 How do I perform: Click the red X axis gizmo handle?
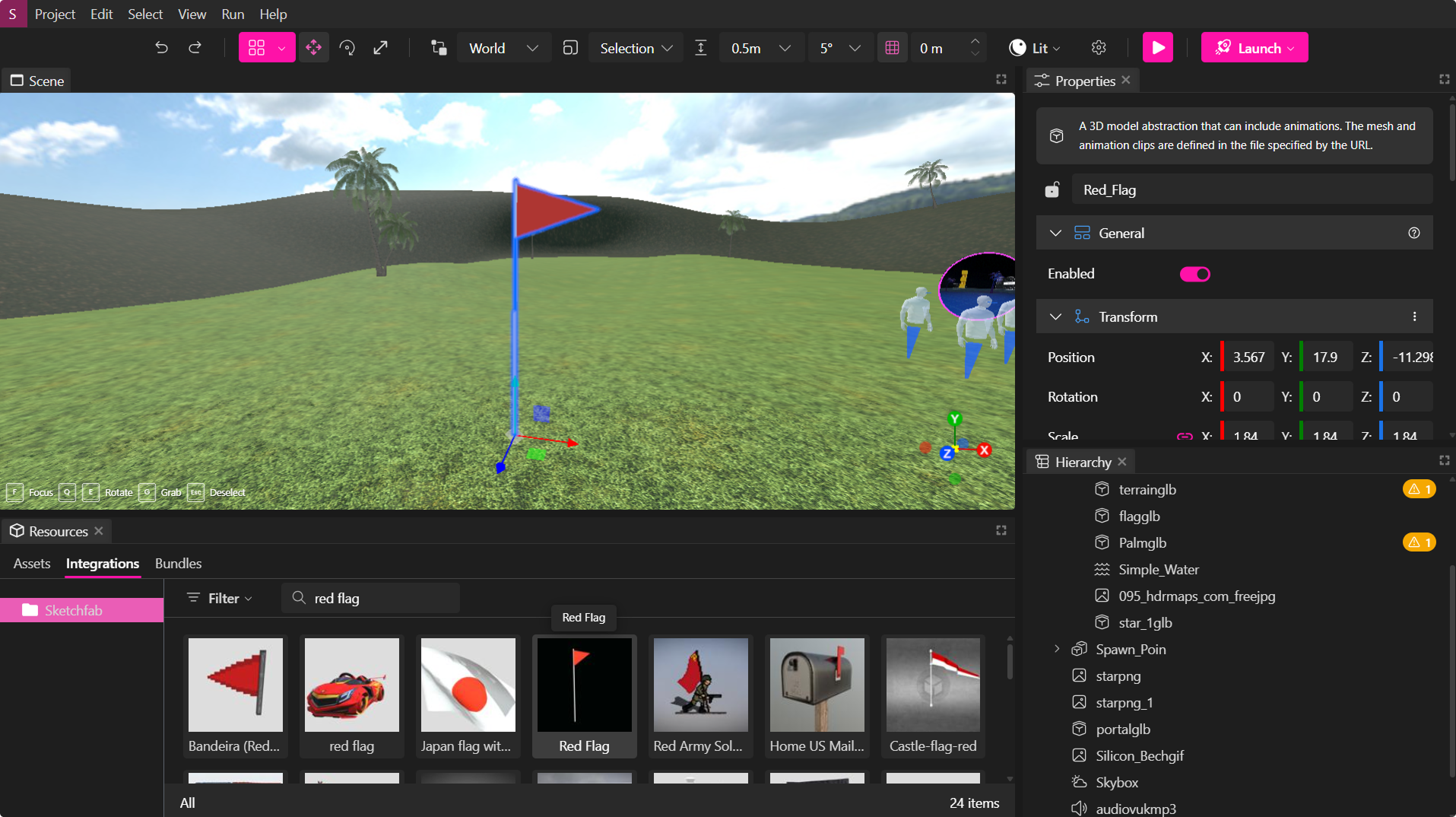984,450
